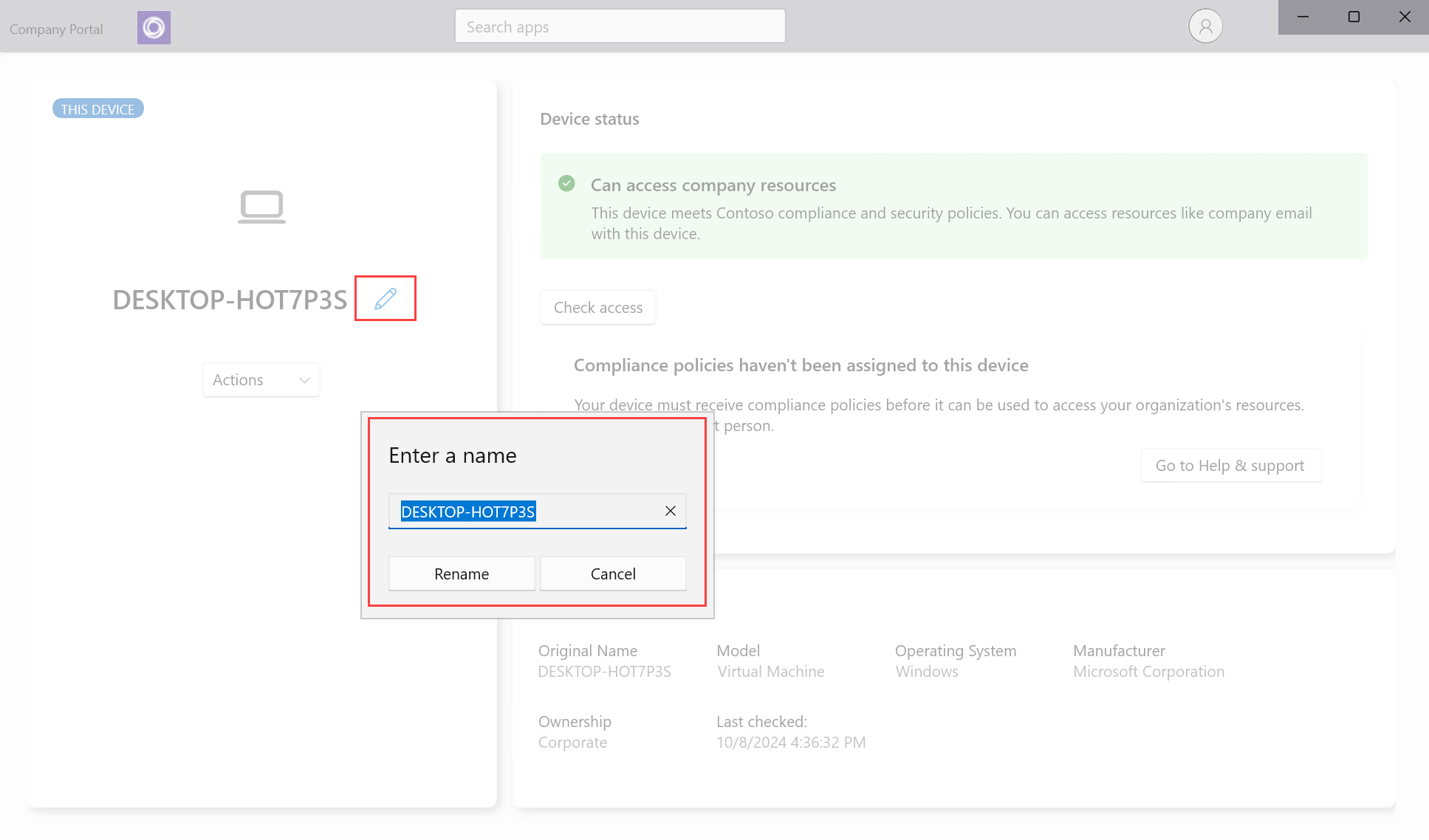
Task: Click the Search apps search bar
Action: [x=620, y=26]
